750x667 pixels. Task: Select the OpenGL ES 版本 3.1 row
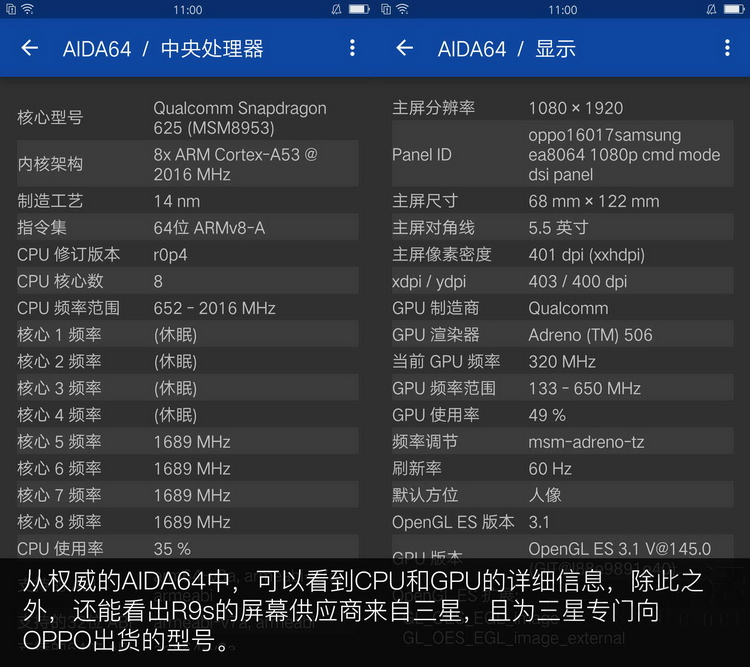coord(562,522)
